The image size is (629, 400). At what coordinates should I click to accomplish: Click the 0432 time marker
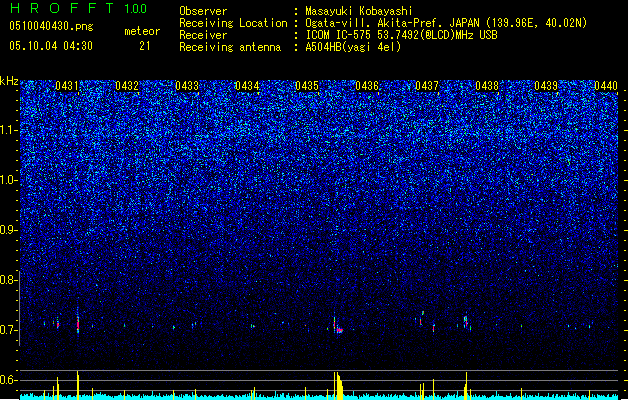(x=127, y=86)
